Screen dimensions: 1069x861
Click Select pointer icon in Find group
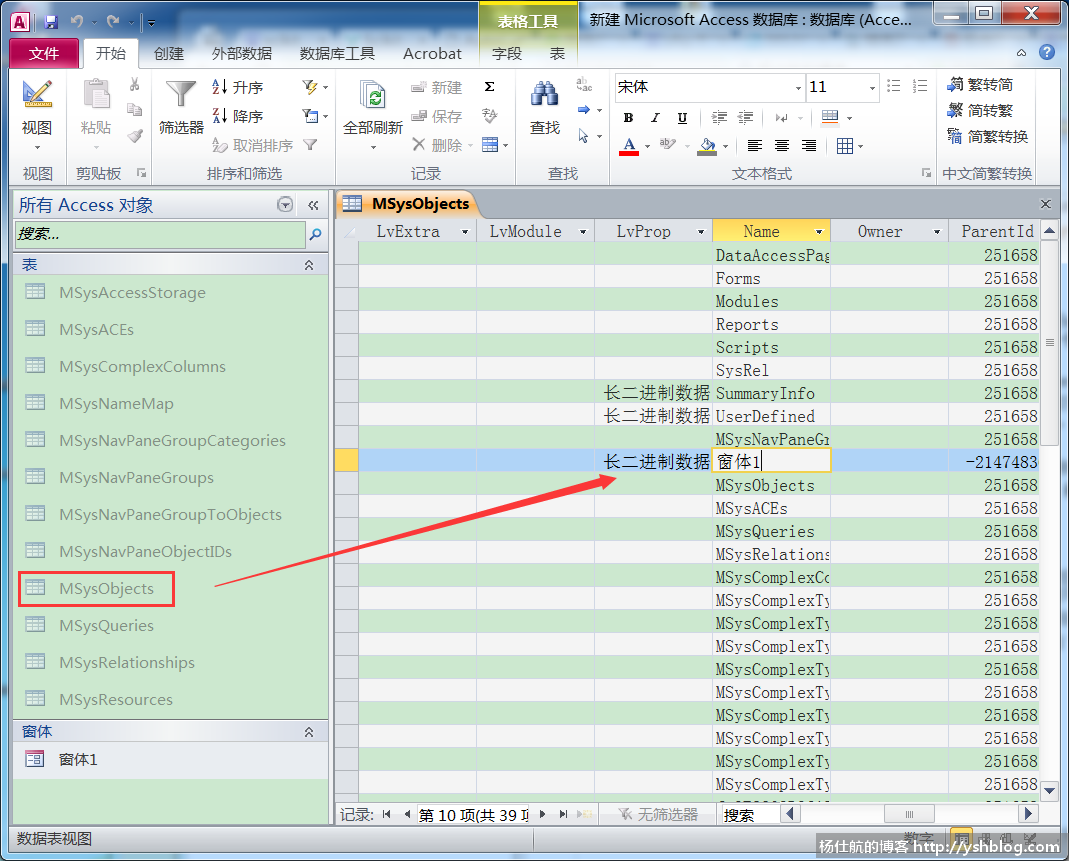tap(583, 136)
